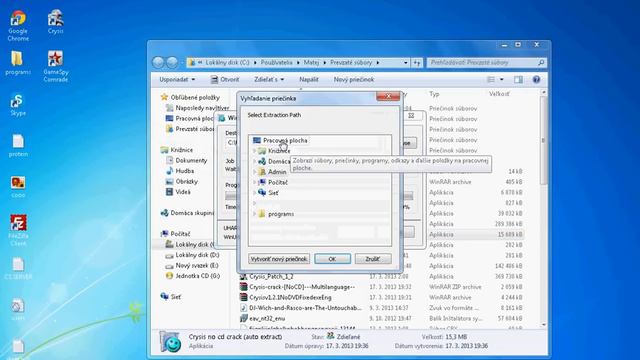Select Crysisv1.2.1NoDVDFixedexeEng archive
The height and width of the screenshot is (360, 640).
coord(290,298)
